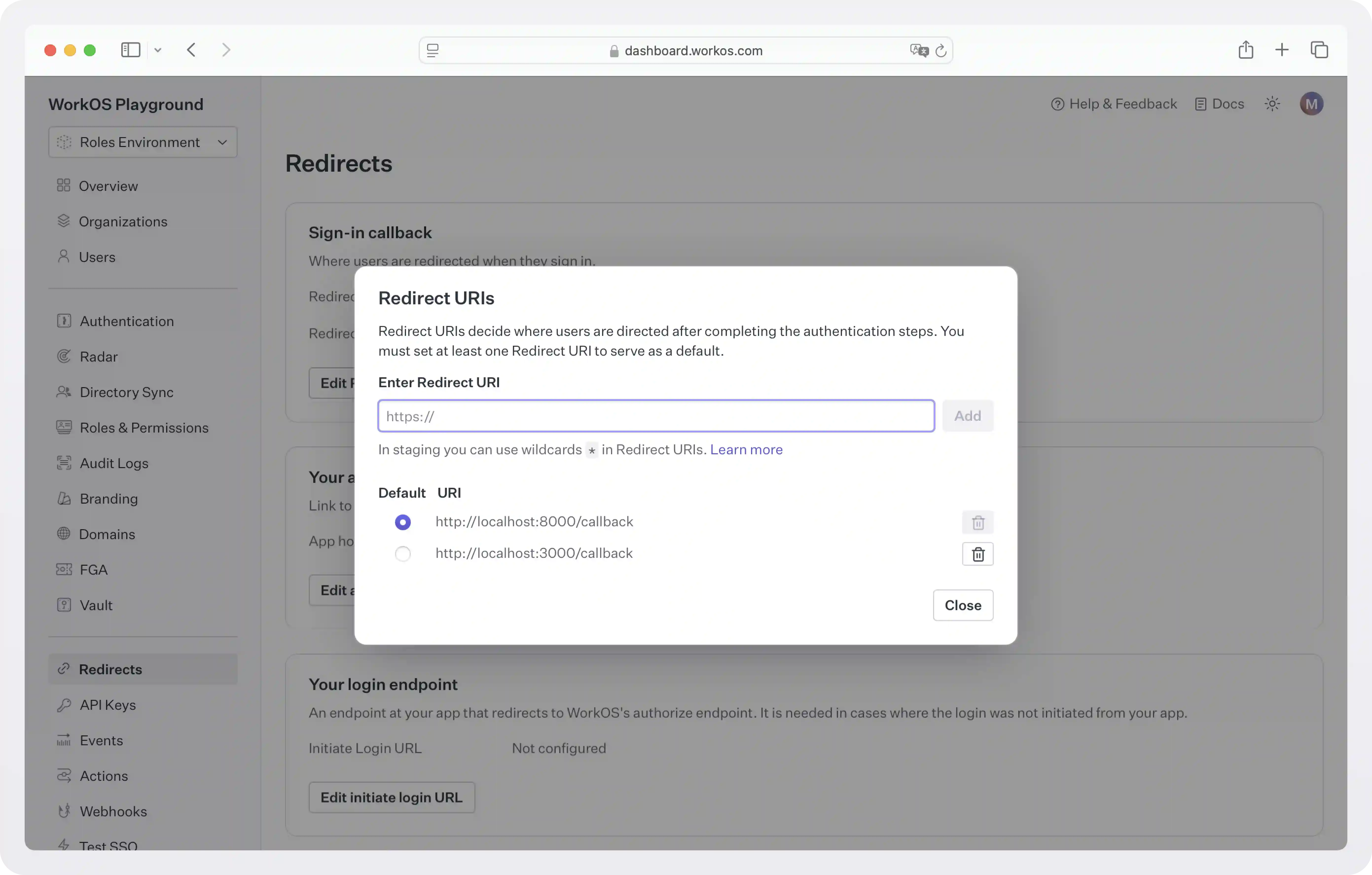Click the Vault icon in sidebar

coord(64,605)
